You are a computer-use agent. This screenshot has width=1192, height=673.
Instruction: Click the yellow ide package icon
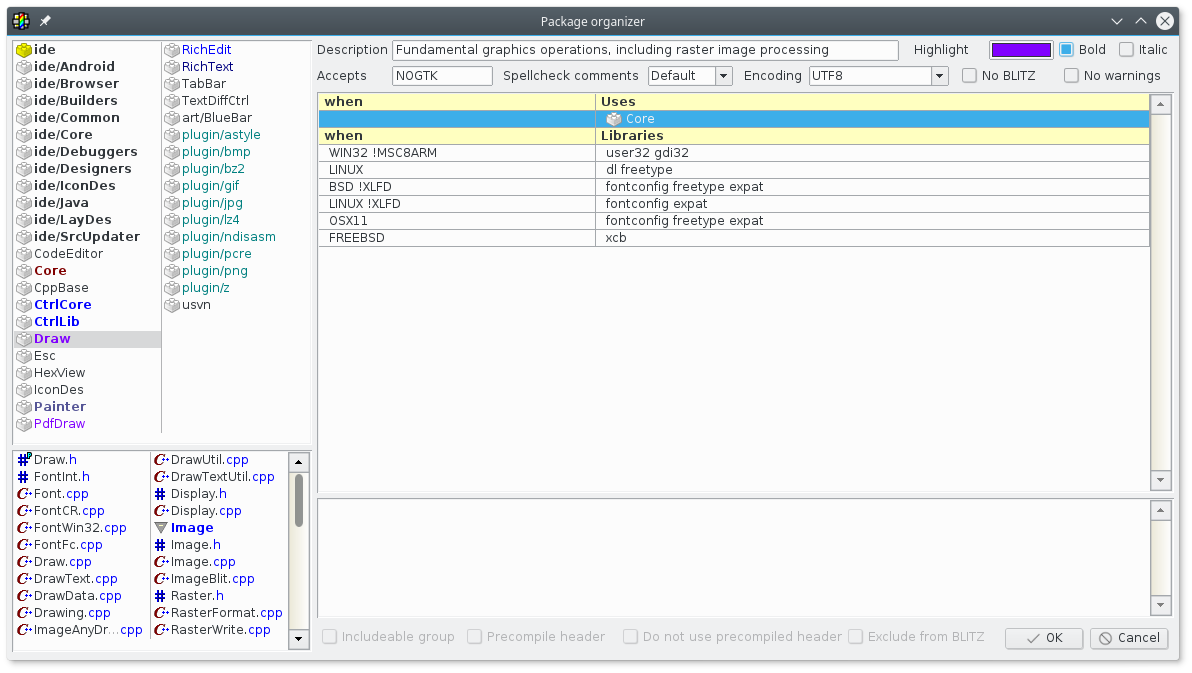[24, 50]
